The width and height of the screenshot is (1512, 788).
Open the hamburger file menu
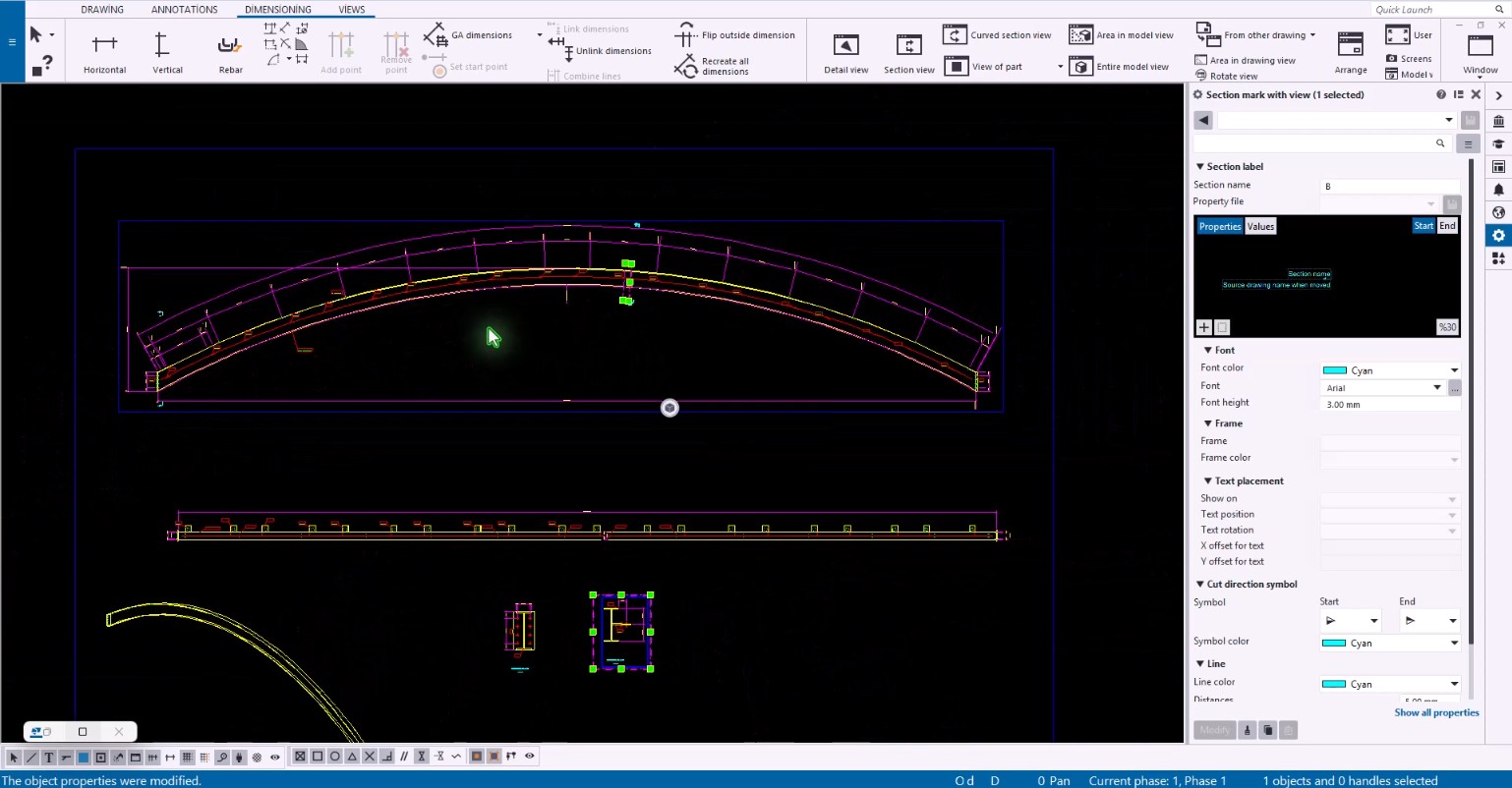[x=12, y=42]
